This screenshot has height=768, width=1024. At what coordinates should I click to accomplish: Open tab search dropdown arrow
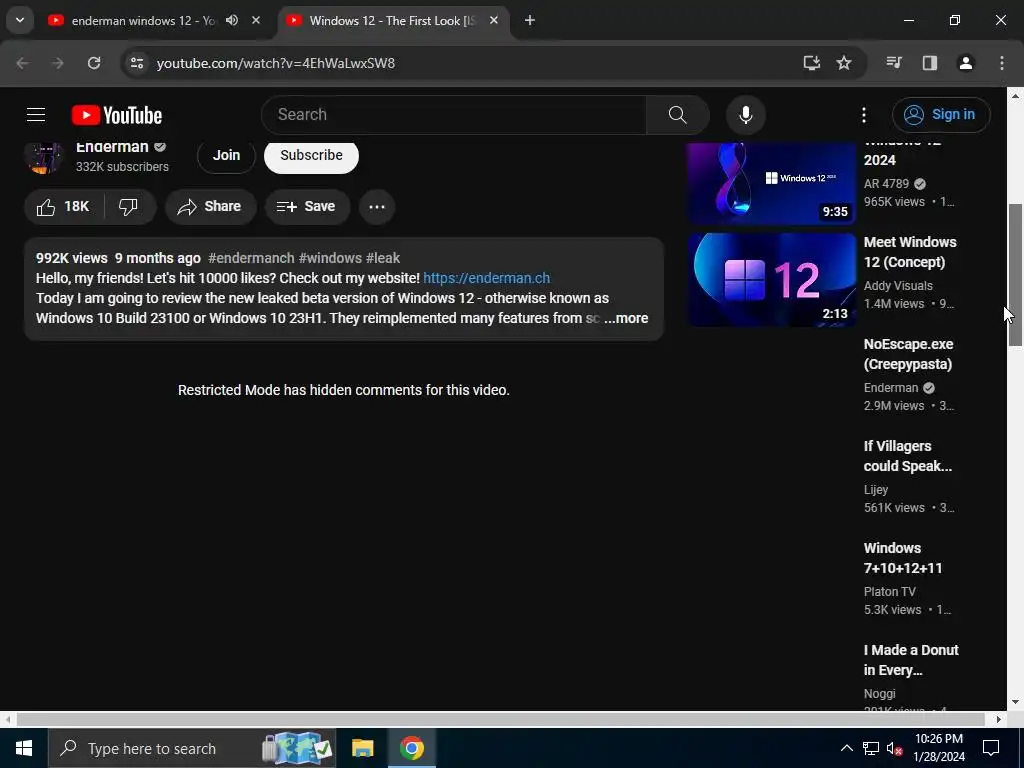20,20
